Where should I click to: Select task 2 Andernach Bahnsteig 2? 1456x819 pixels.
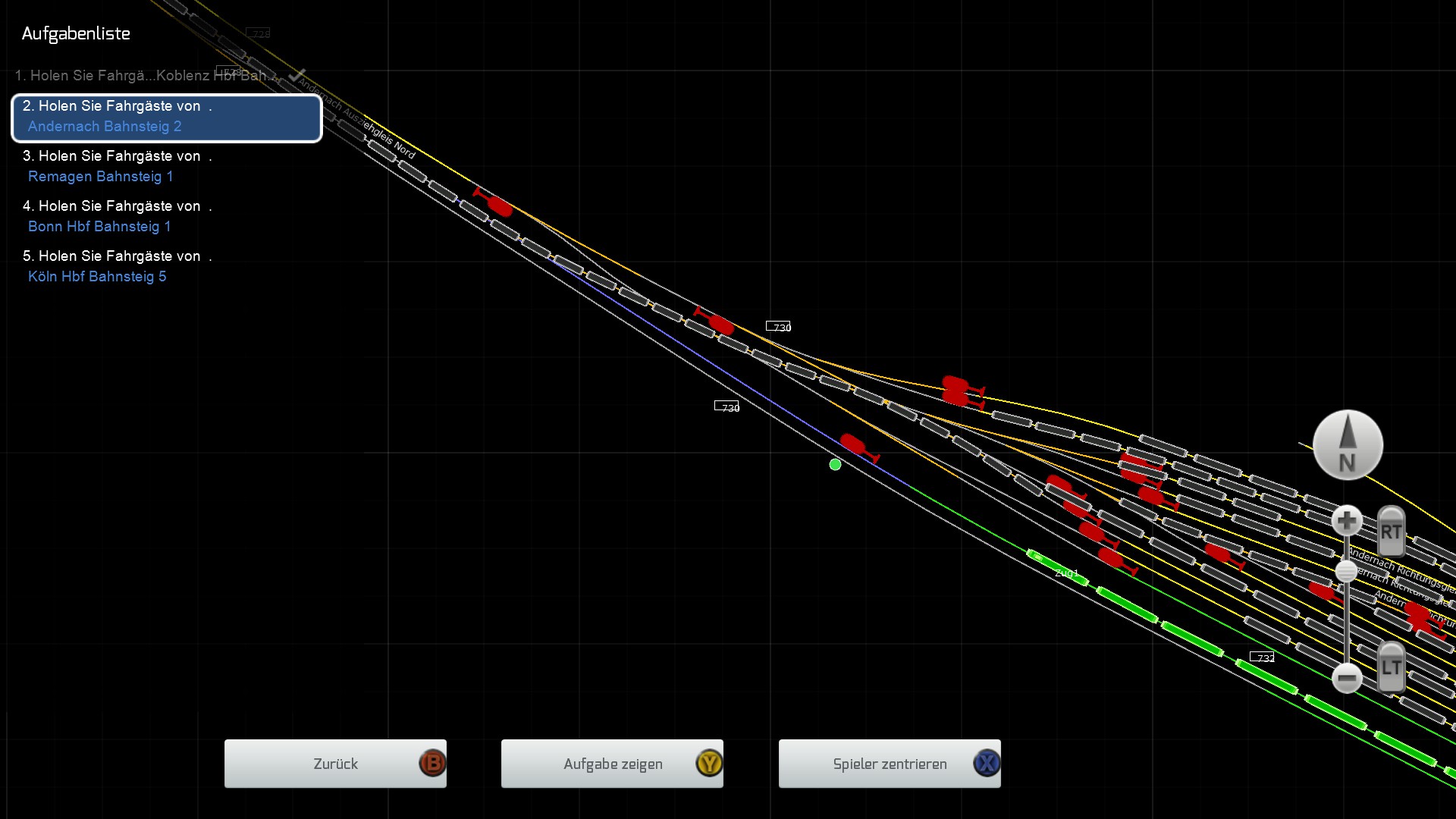(x=167, y=117)
